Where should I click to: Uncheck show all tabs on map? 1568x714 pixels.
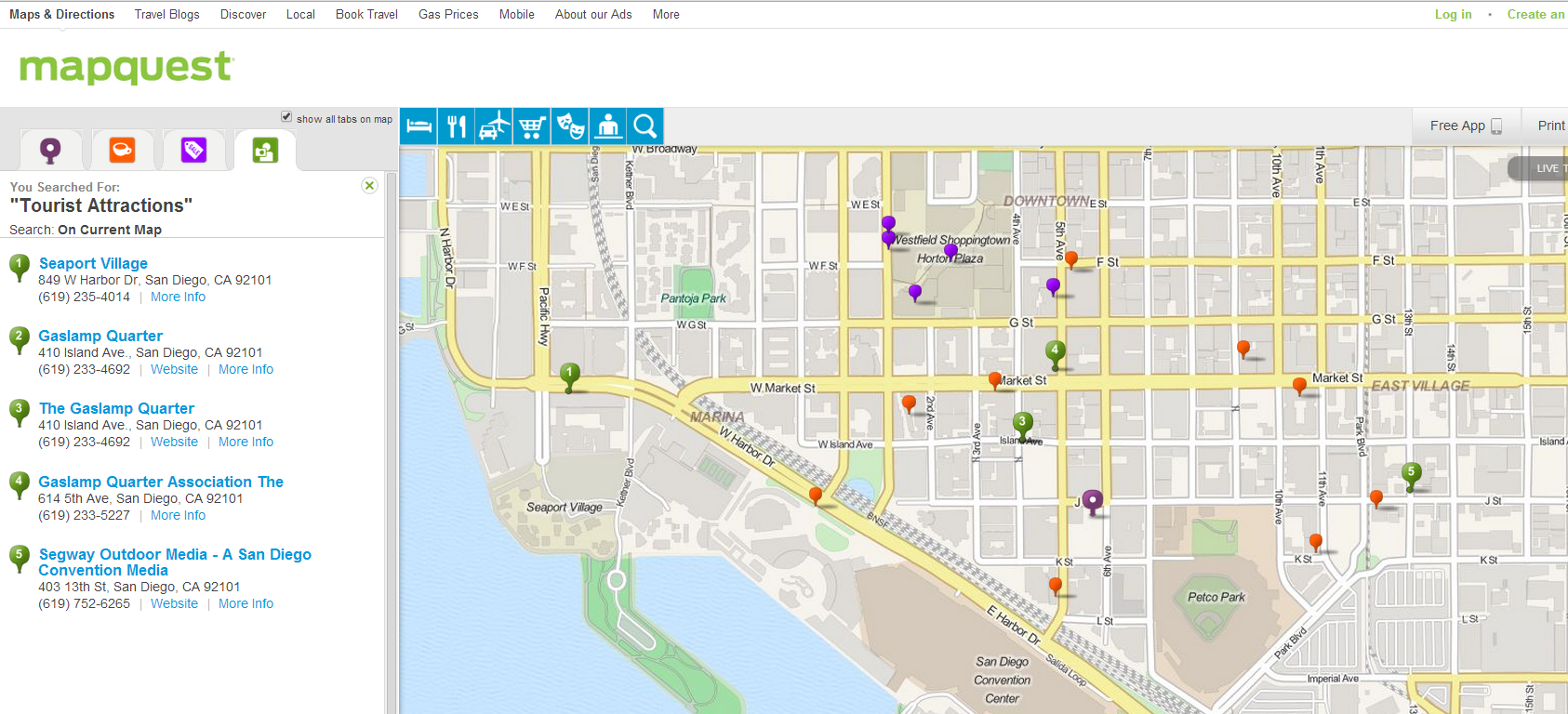tap(286, 117)
